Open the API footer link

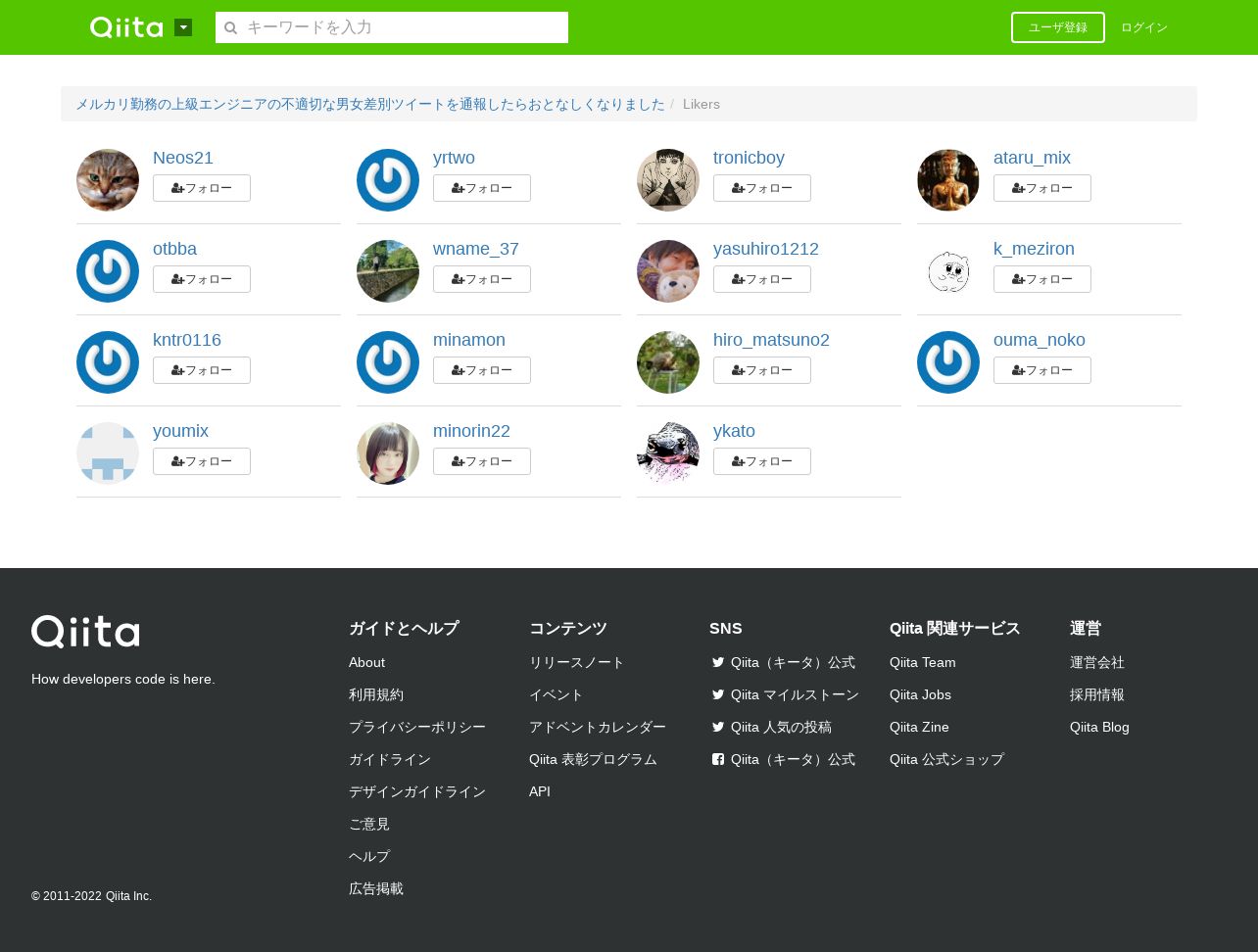pos(540,791)
